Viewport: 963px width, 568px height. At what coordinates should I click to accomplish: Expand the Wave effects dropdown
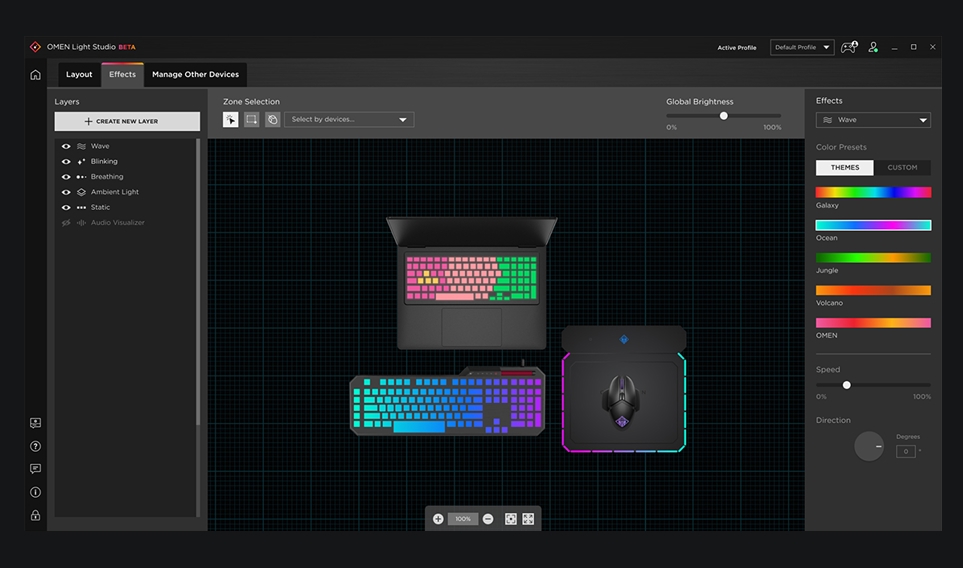873,120
